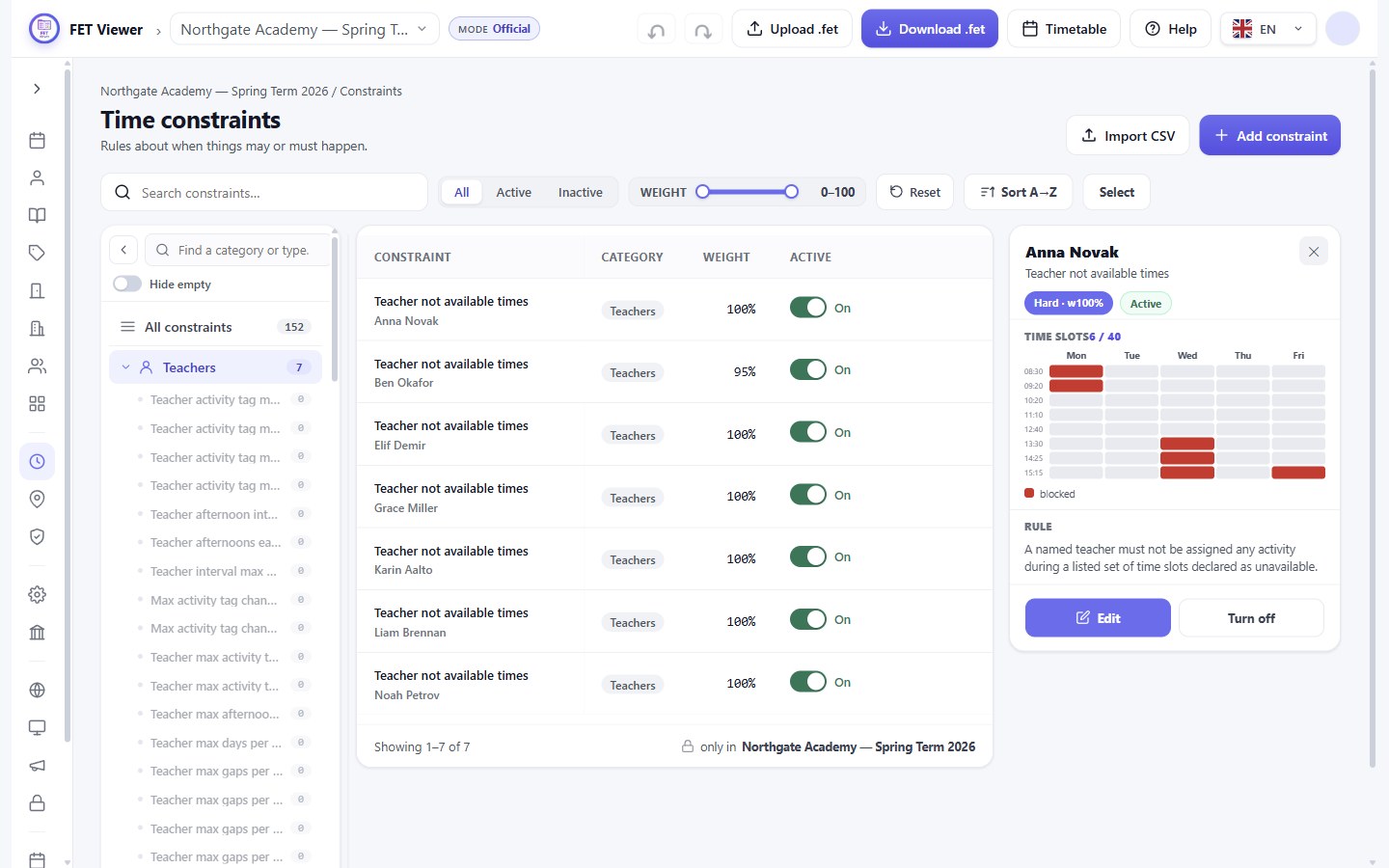The height and width of the screenshot is (868, 1389).
Task: Open the door (rooms) icon in sidebar
Action: 37,290
